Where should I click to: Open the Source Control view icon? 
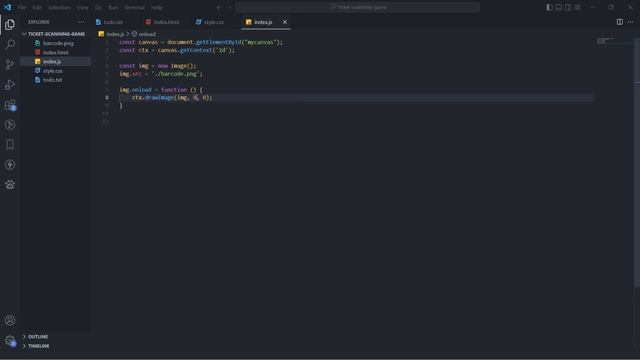coord(10,64)
